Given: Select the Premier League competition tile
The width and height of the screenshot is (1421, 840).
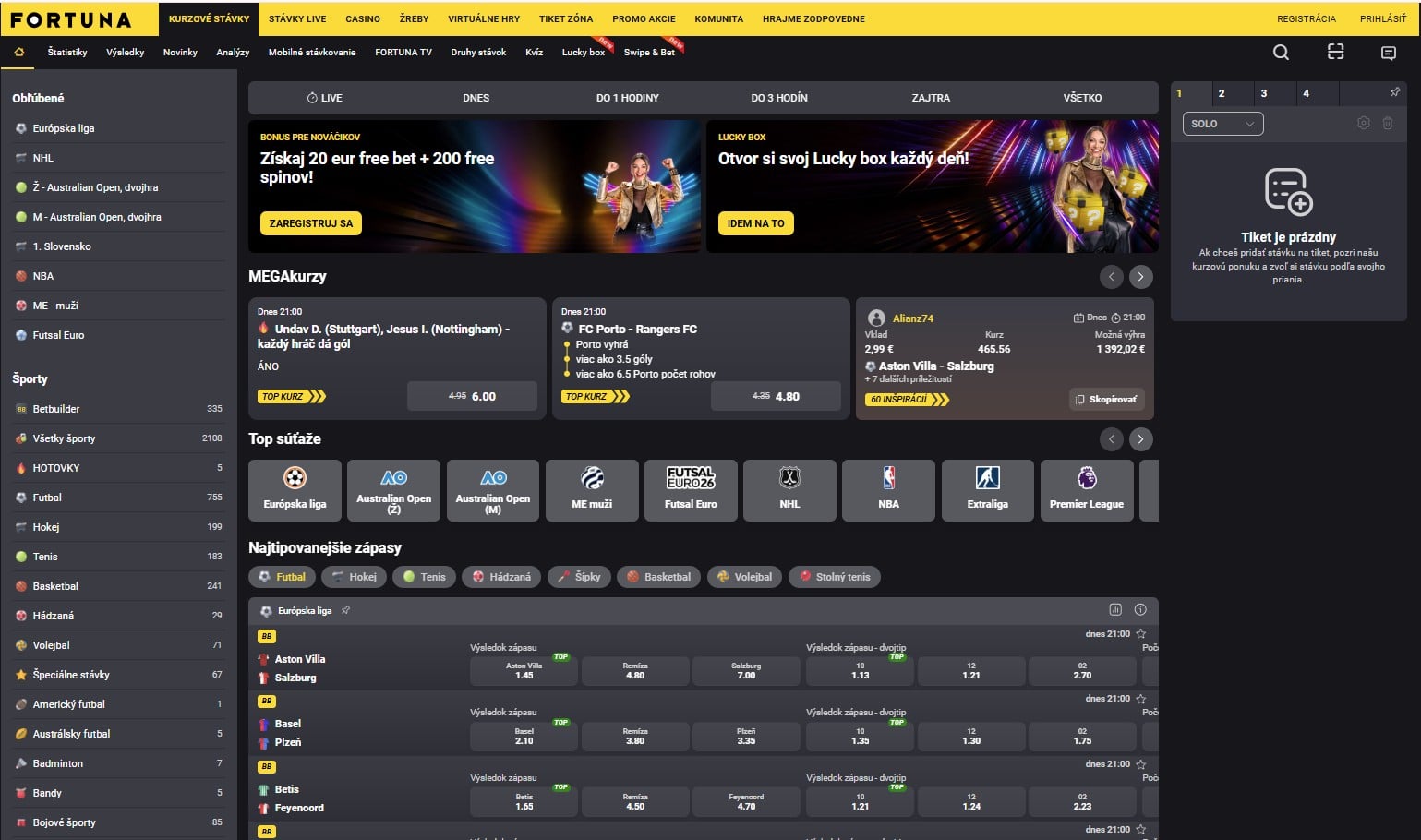Looking at the screenshot, I should (1087, 491).
